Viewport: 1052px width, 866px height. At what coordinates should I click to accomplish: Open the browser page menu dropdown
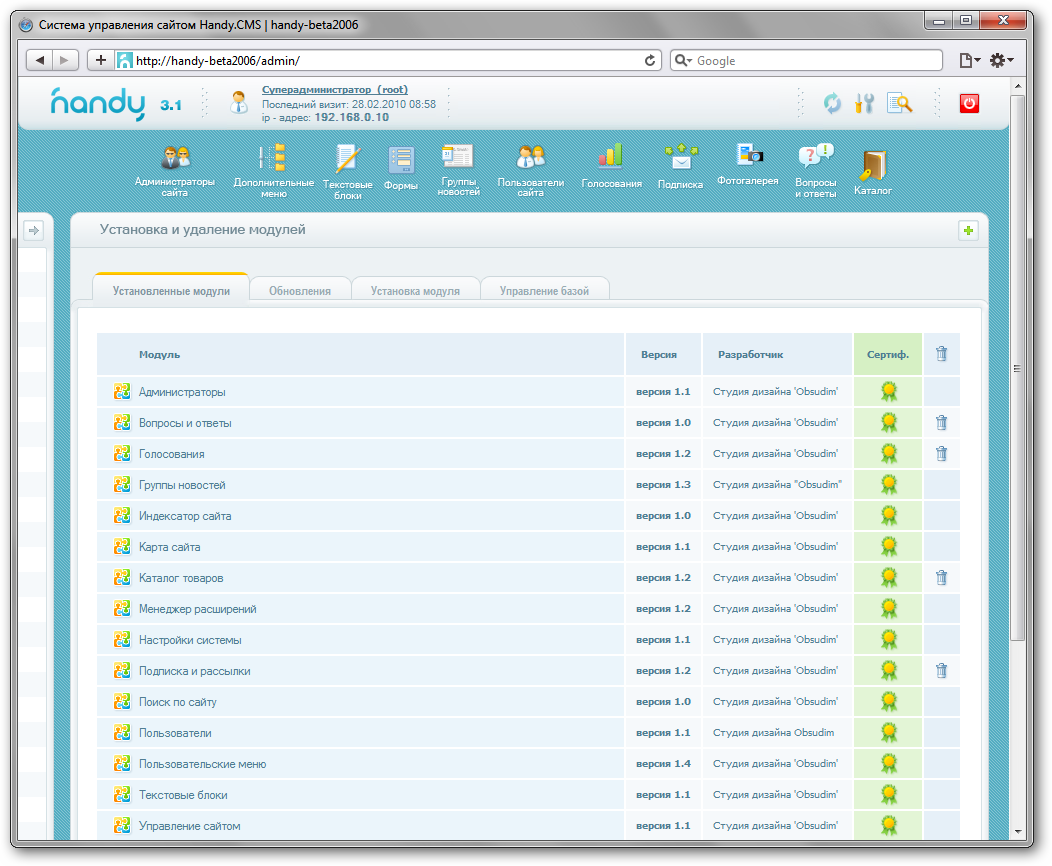tap(969, 61)
